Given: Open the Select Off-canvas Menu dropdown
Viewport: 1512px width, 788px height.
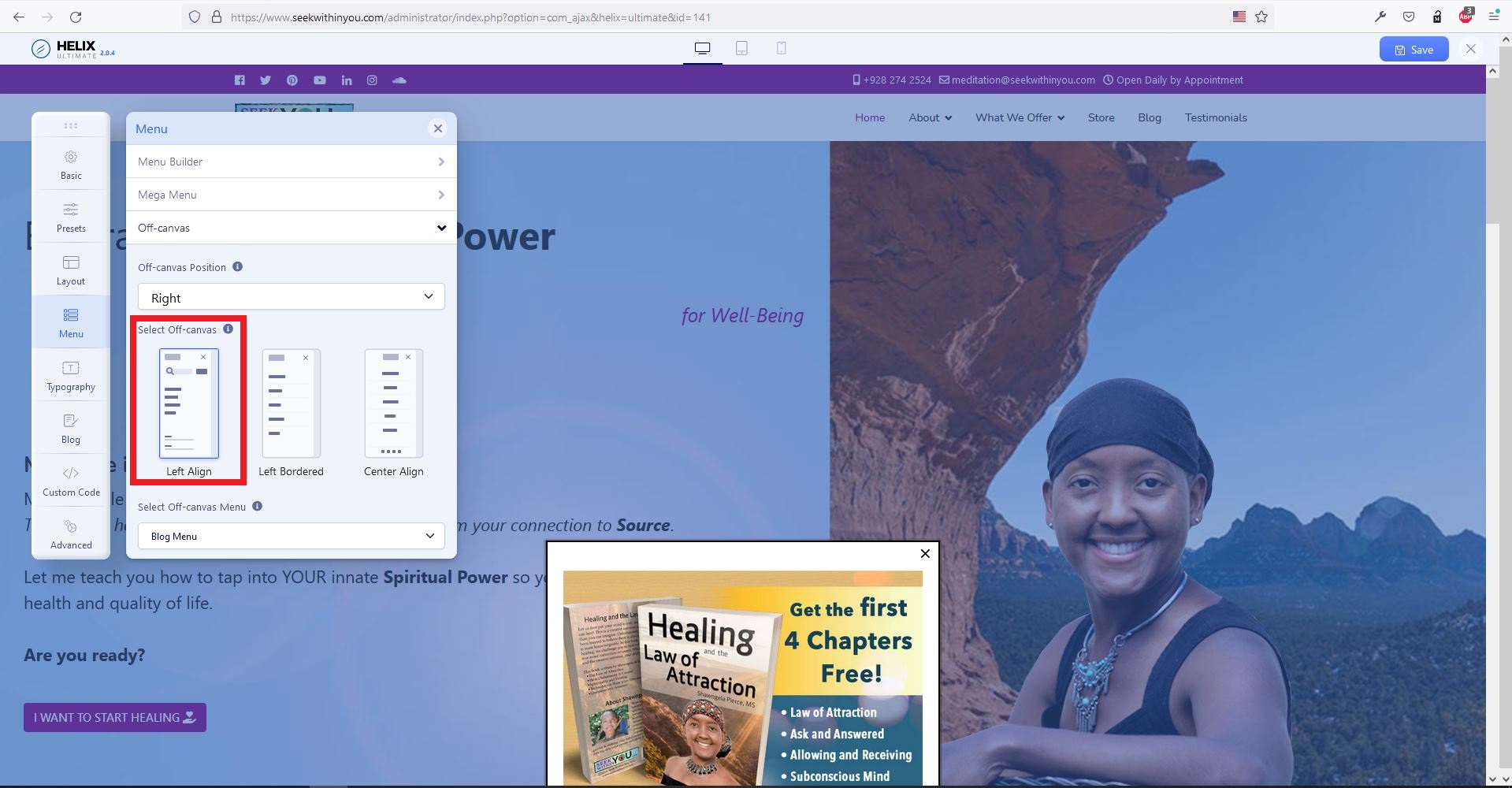Looking at the screenshot, I should tap(291, 536).
